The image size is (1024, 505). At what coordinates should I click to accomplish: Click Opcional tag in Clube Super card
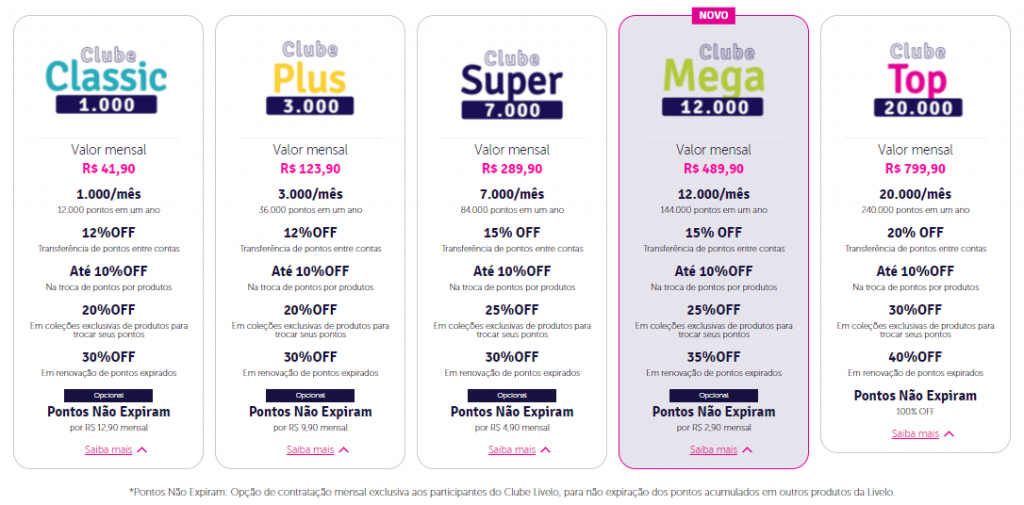pyautogui.click(x=511, y=395)
